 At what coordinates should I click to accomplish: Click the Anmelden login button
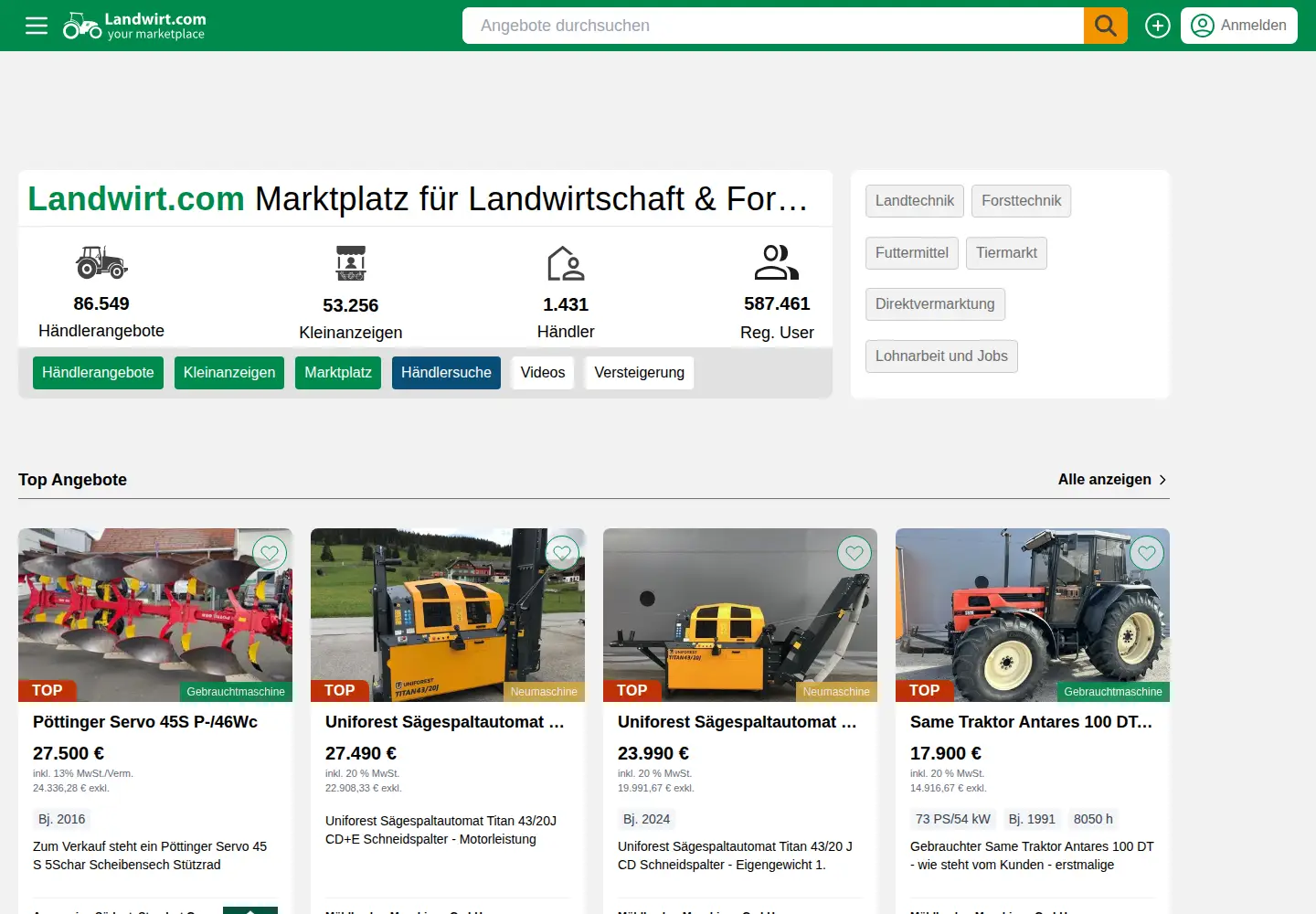(x=1239, y=26)
